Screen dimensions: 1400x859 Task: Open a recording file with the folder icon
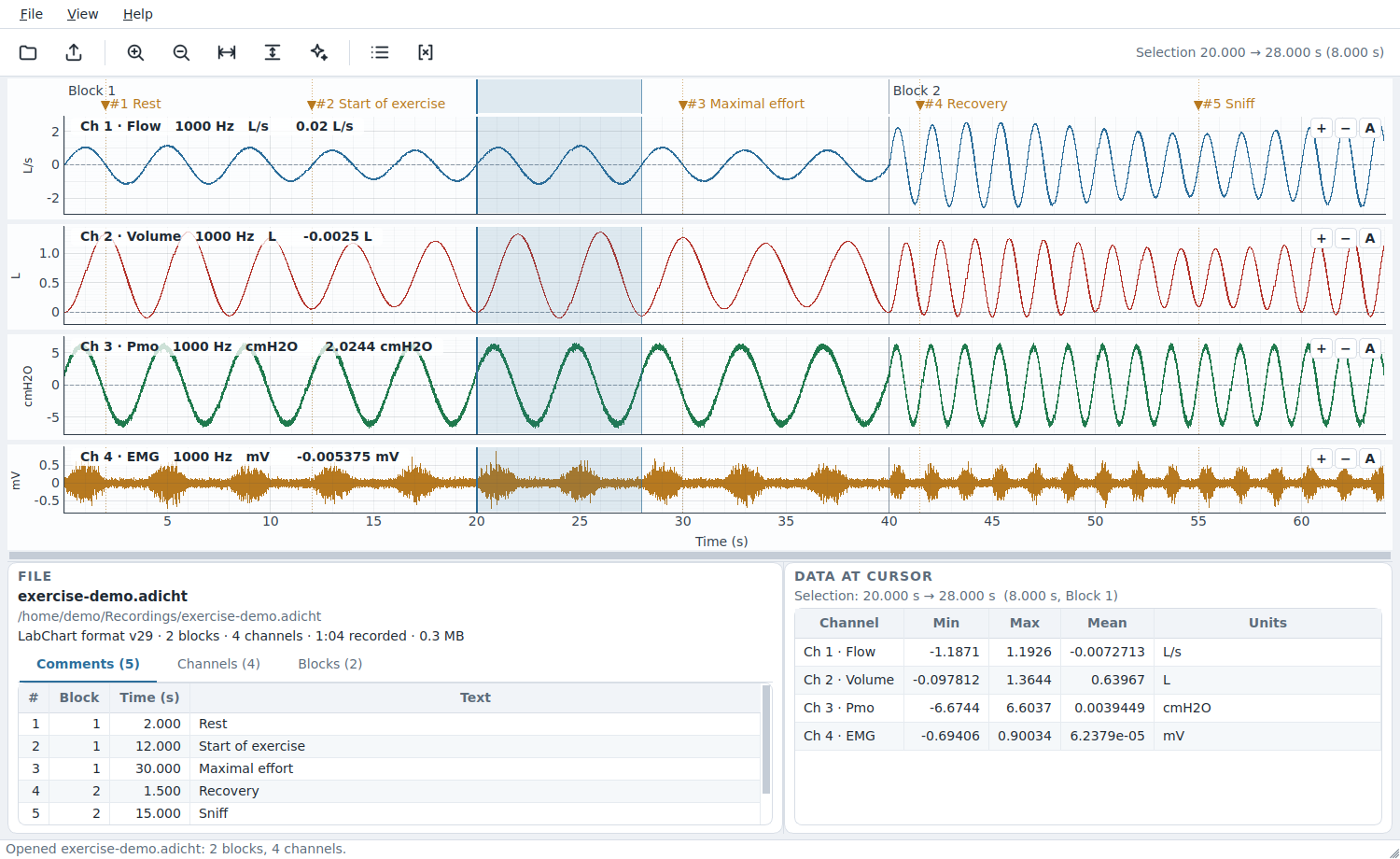28,52
